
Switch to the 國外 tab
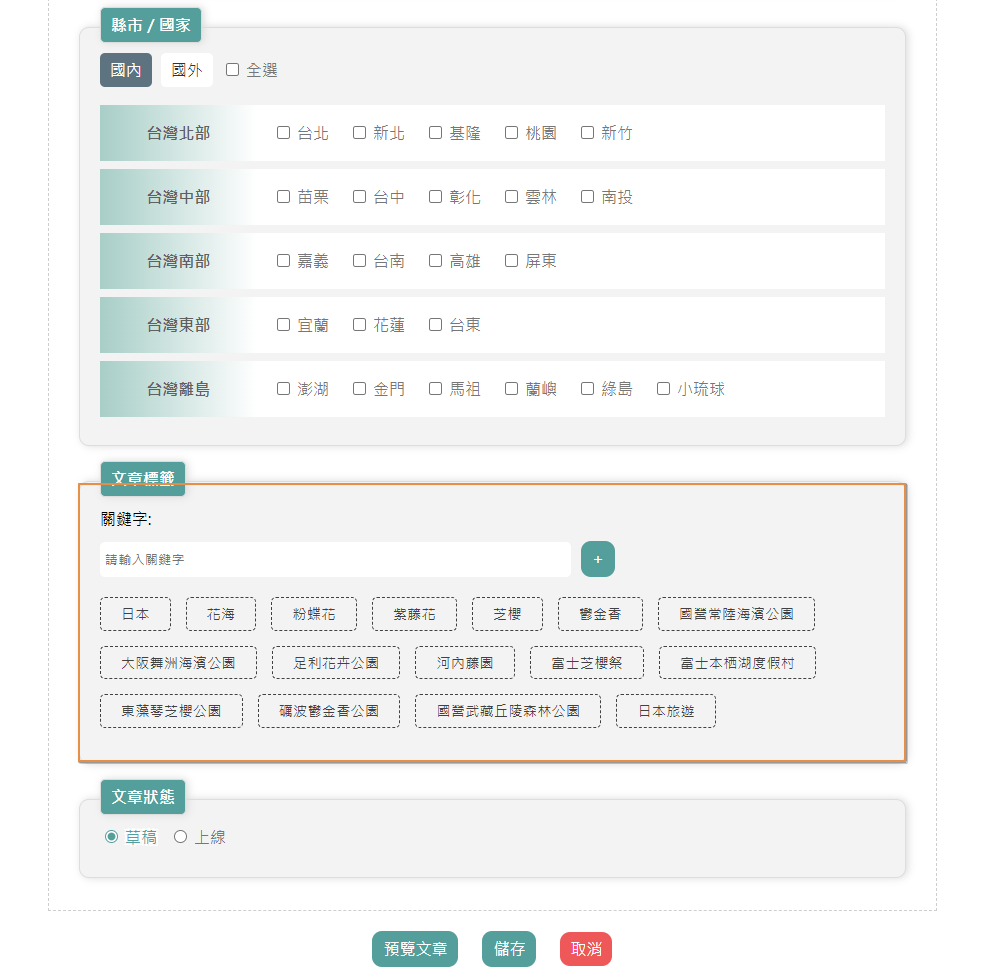[187, 70]
